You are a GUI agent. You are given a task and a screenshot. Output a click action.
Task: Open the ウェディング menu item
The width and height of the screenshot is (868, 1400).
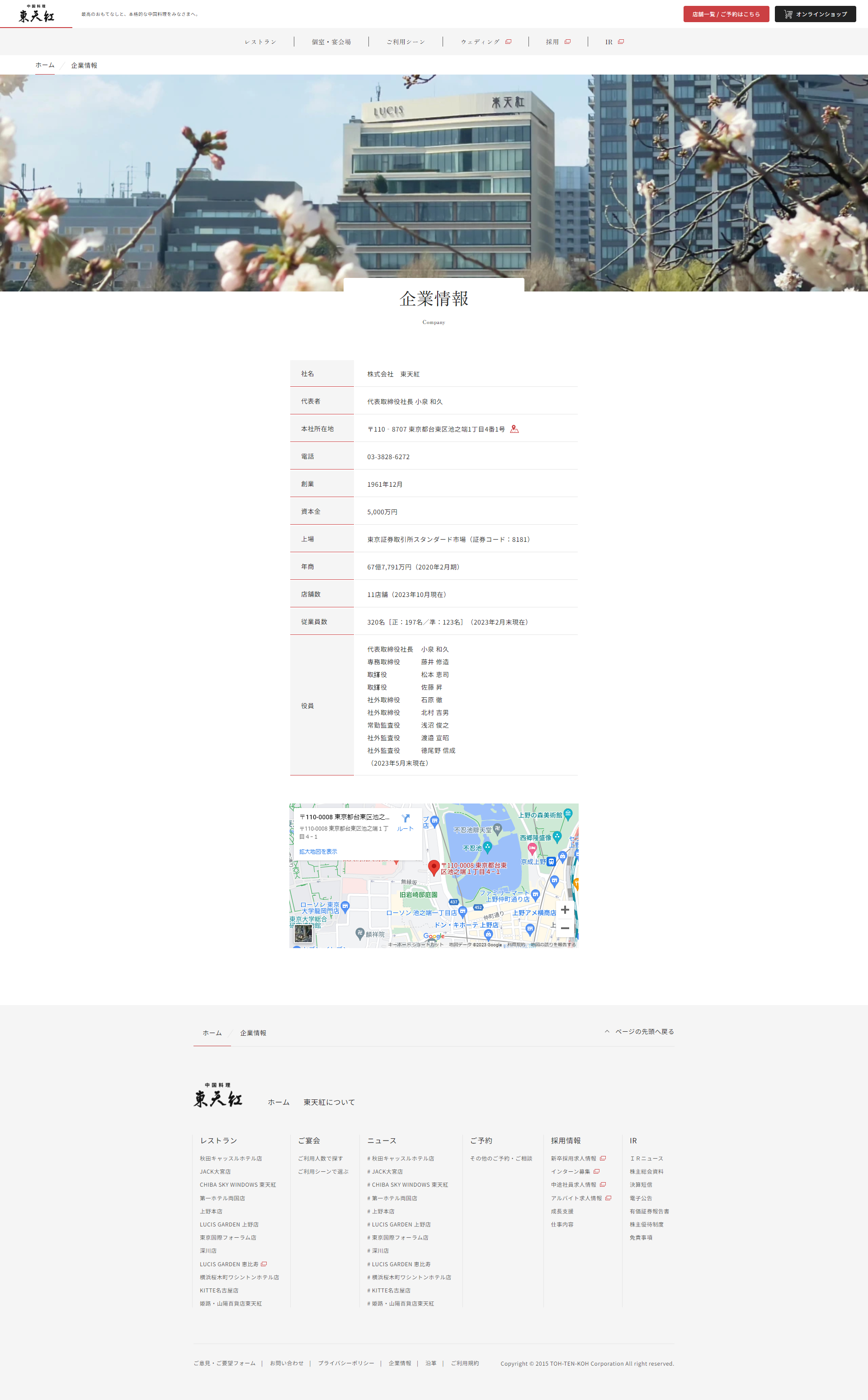coord(480,42)
